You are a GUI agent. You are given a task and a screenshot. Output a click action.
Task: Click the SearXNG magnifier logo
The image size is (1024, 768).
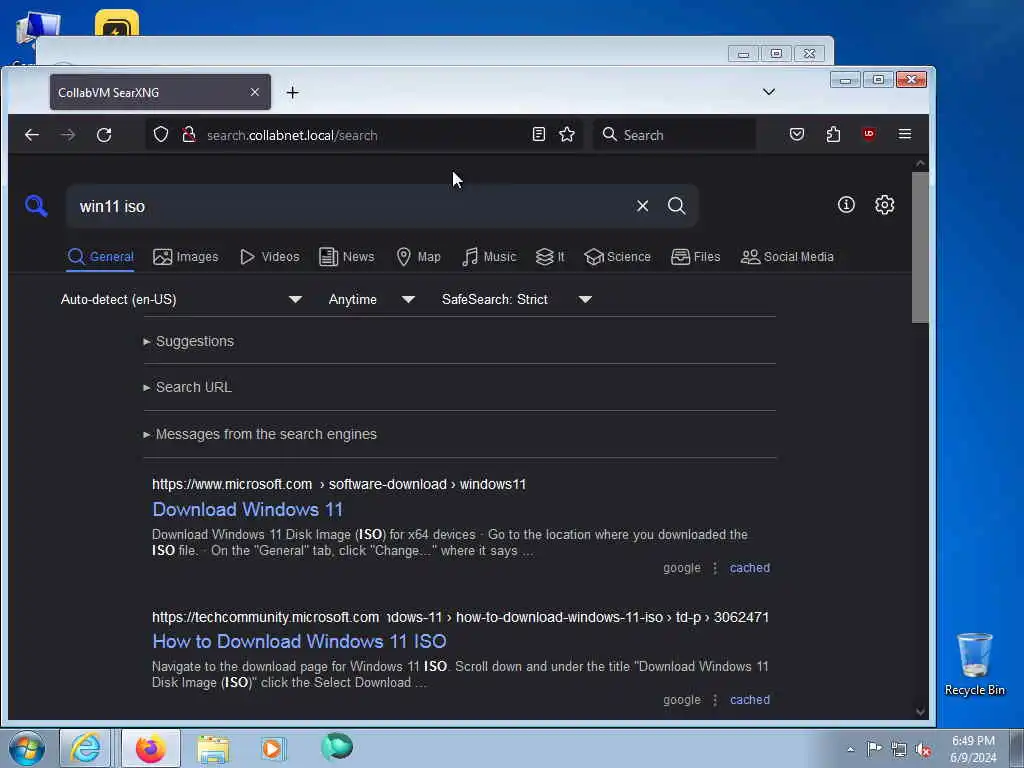(x=36, y=206)
